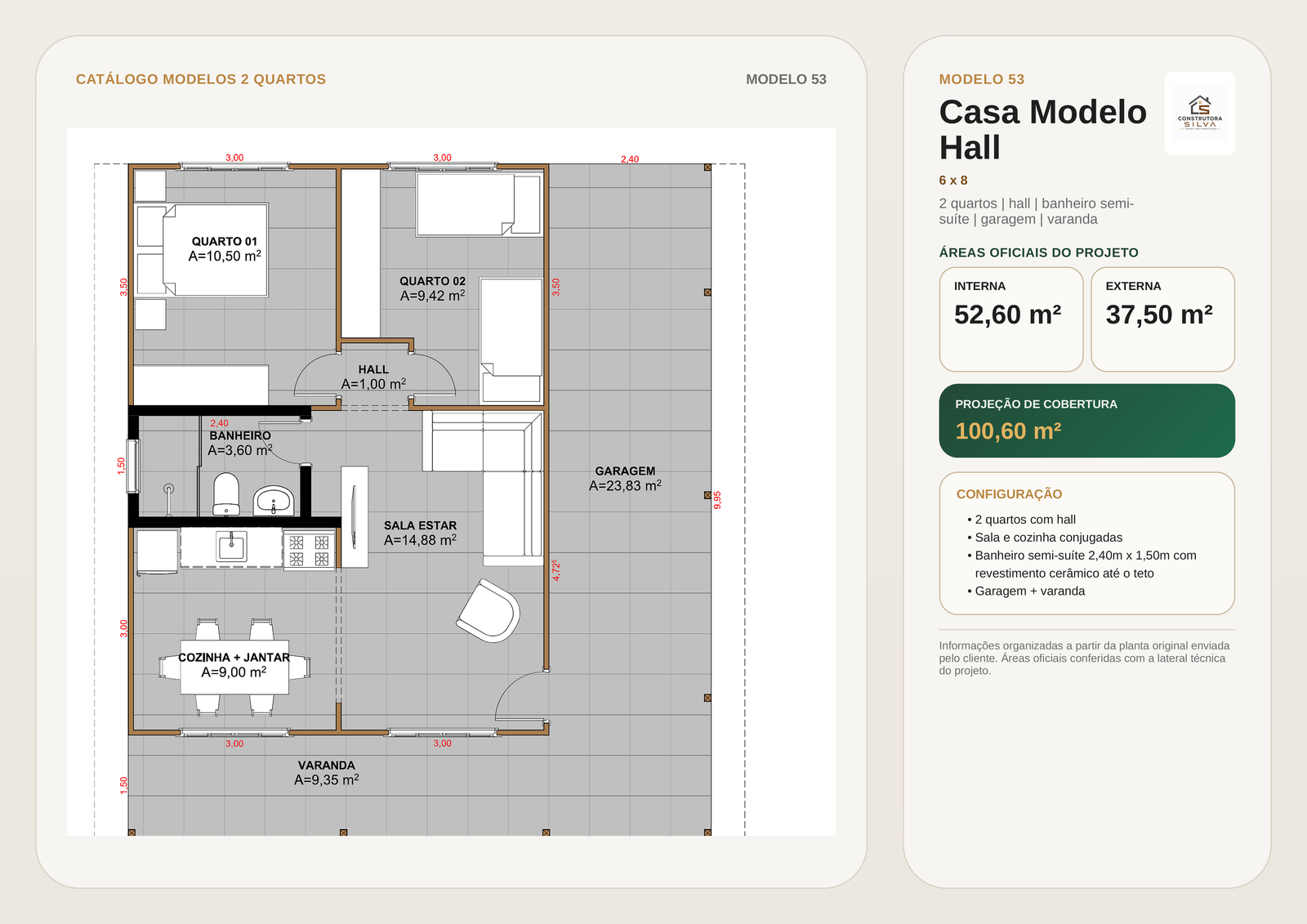This screenshot has width=1307, height=924.
Task: Select the 'BANHEIRO' room label
Action: pyautogui.click(x=240, y=435)
